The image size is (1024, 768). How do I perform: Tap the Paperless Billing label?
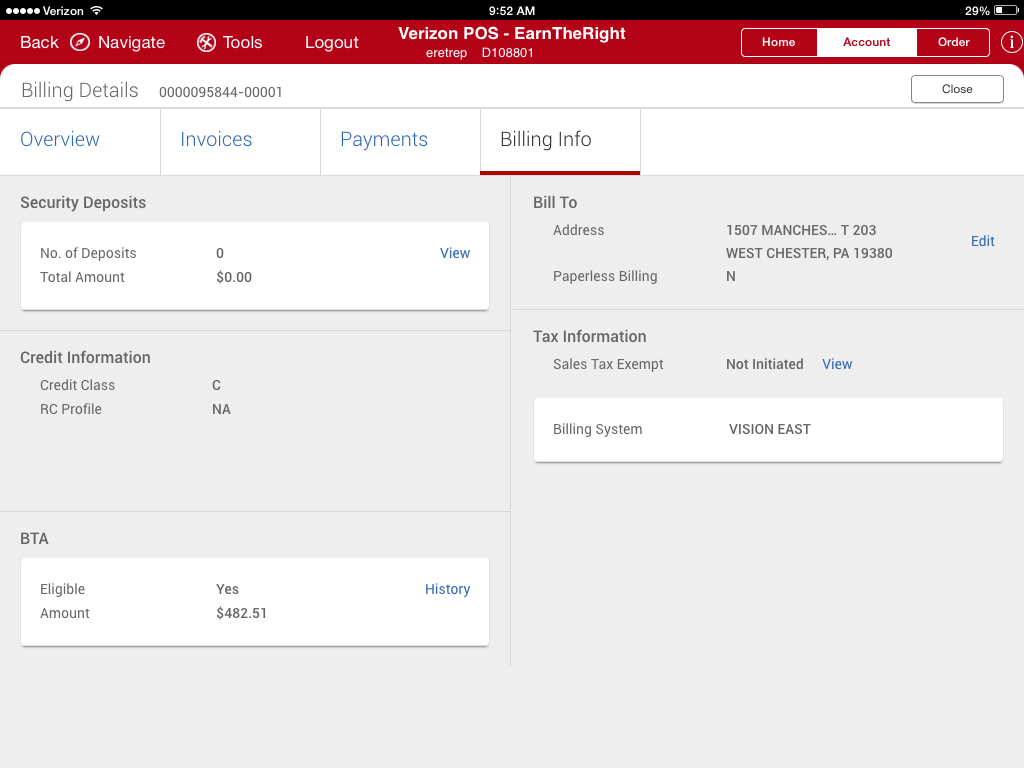605,276
